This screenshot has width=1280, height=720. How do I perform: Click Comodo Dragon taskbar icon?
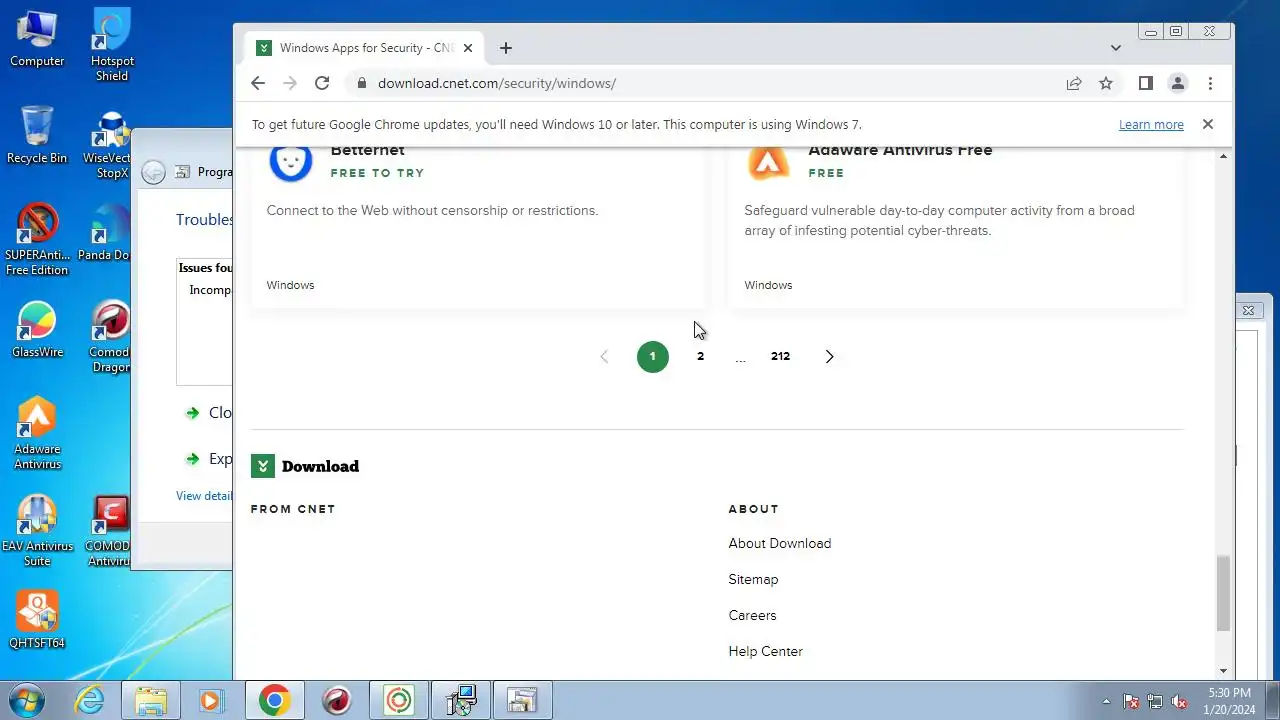tap(337, 700)
